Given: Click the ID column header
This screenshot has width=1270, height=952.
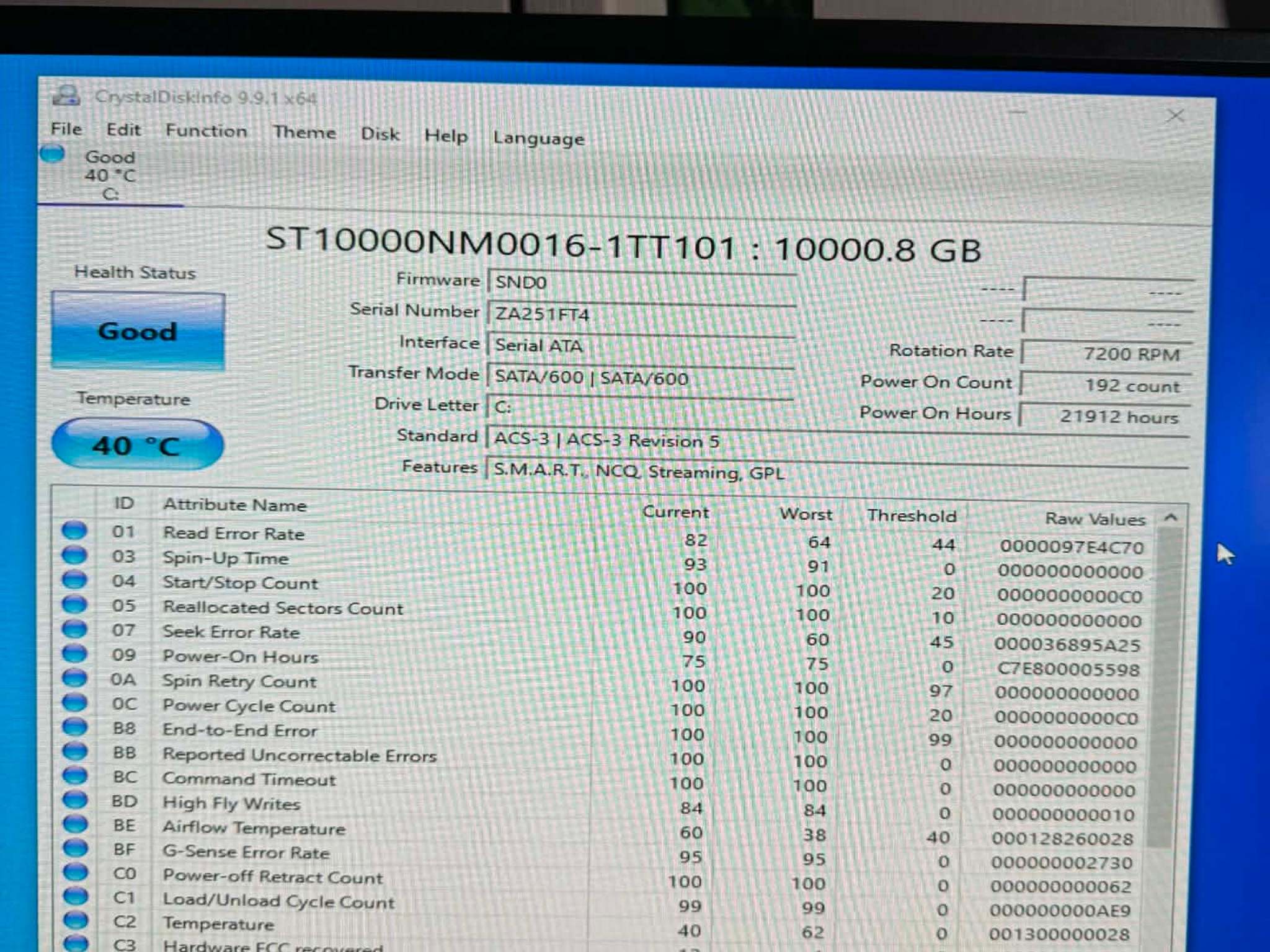Looking at the screenshot, I should point(123,503).
